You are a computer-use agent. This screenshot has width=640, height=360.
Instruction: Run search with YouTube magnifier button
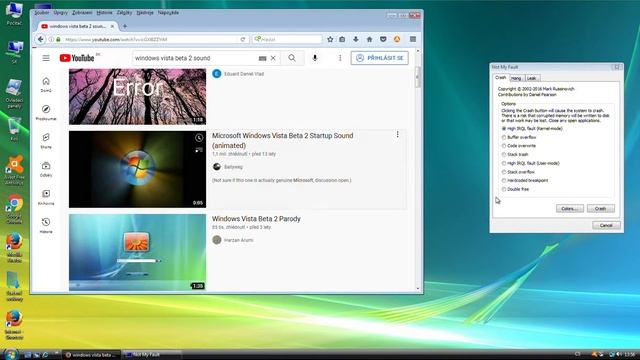click(x=292, y=58)
